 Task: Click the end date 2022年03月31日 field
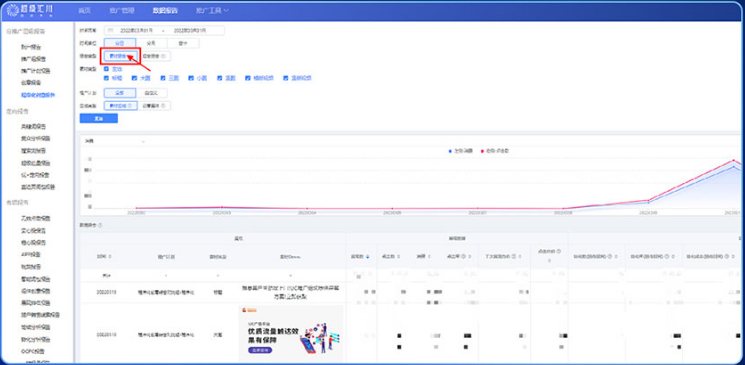click(190, 30)
